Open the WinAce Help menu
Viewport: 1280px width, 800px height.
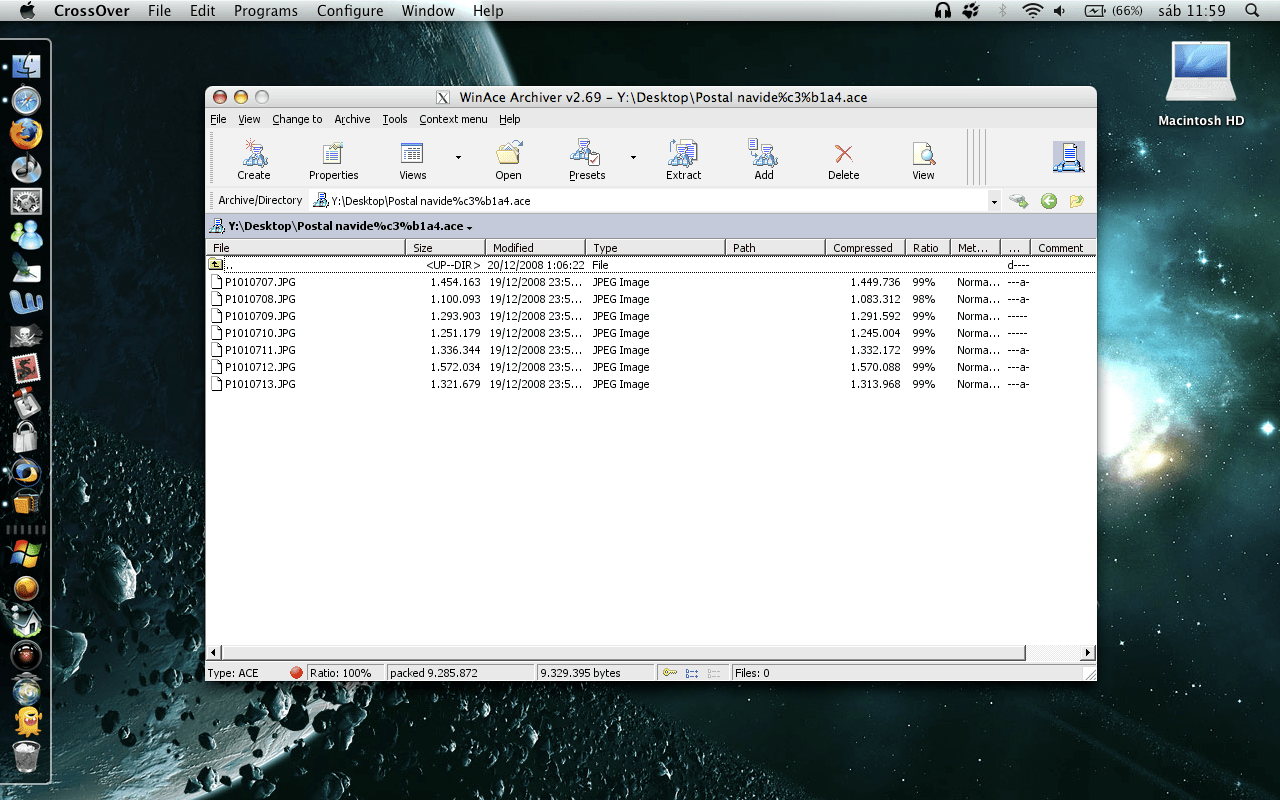click(x=510, y=119)
